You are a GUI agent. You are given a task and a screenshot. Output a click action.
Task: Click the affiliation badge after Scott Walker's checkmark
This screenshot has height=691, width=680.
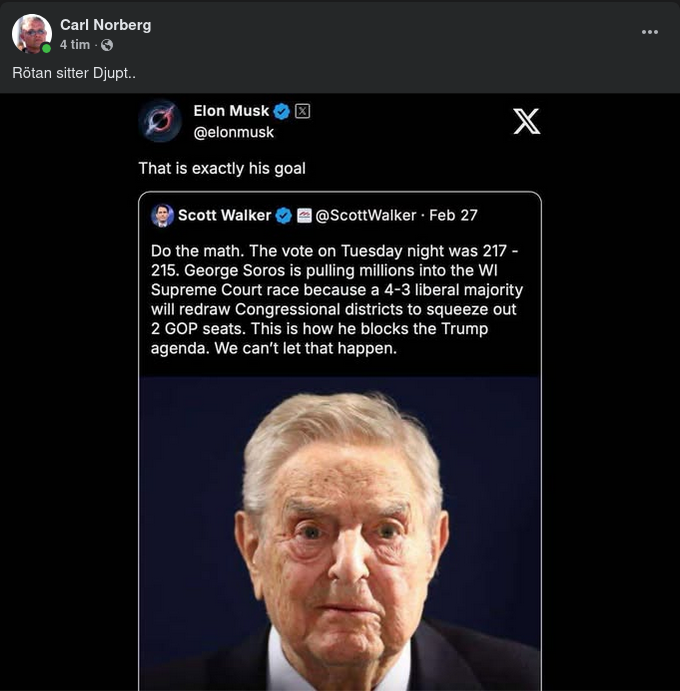click(x=305, y=215)
